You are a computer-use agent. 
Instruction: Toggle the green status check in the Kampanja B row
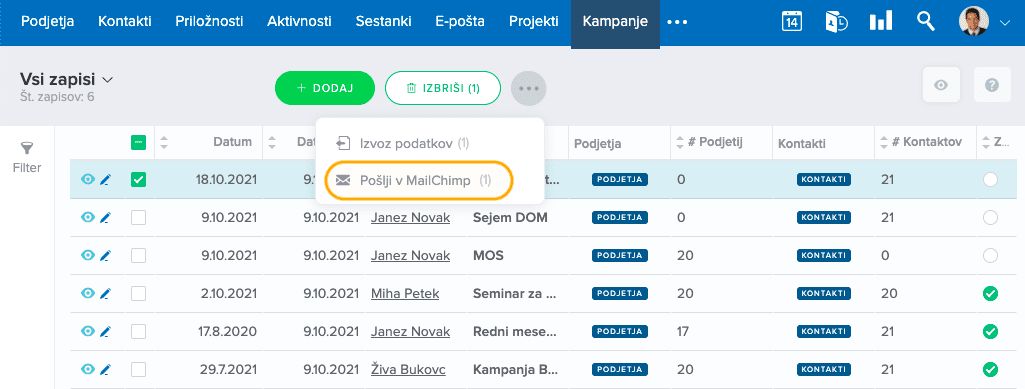990,370
